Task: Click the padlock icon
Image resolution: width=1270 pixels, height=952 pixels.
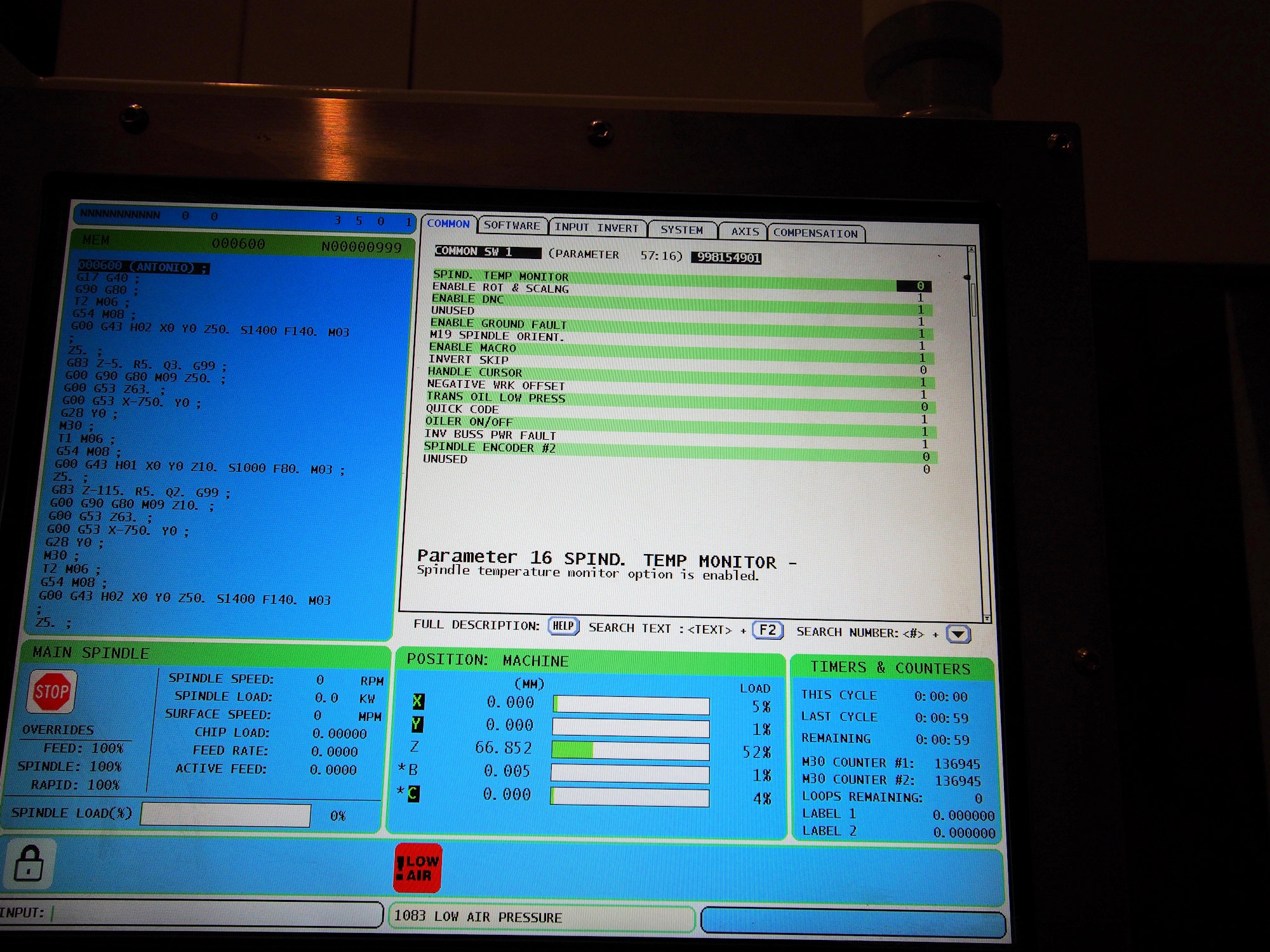Action: tap(29, 863)
